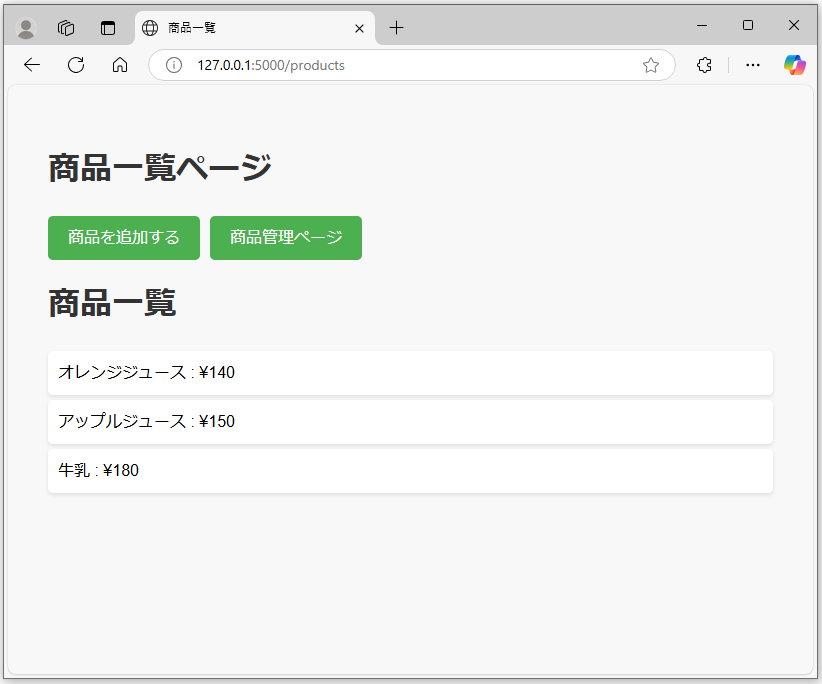Open the Settings and more menu

[753, 65]
